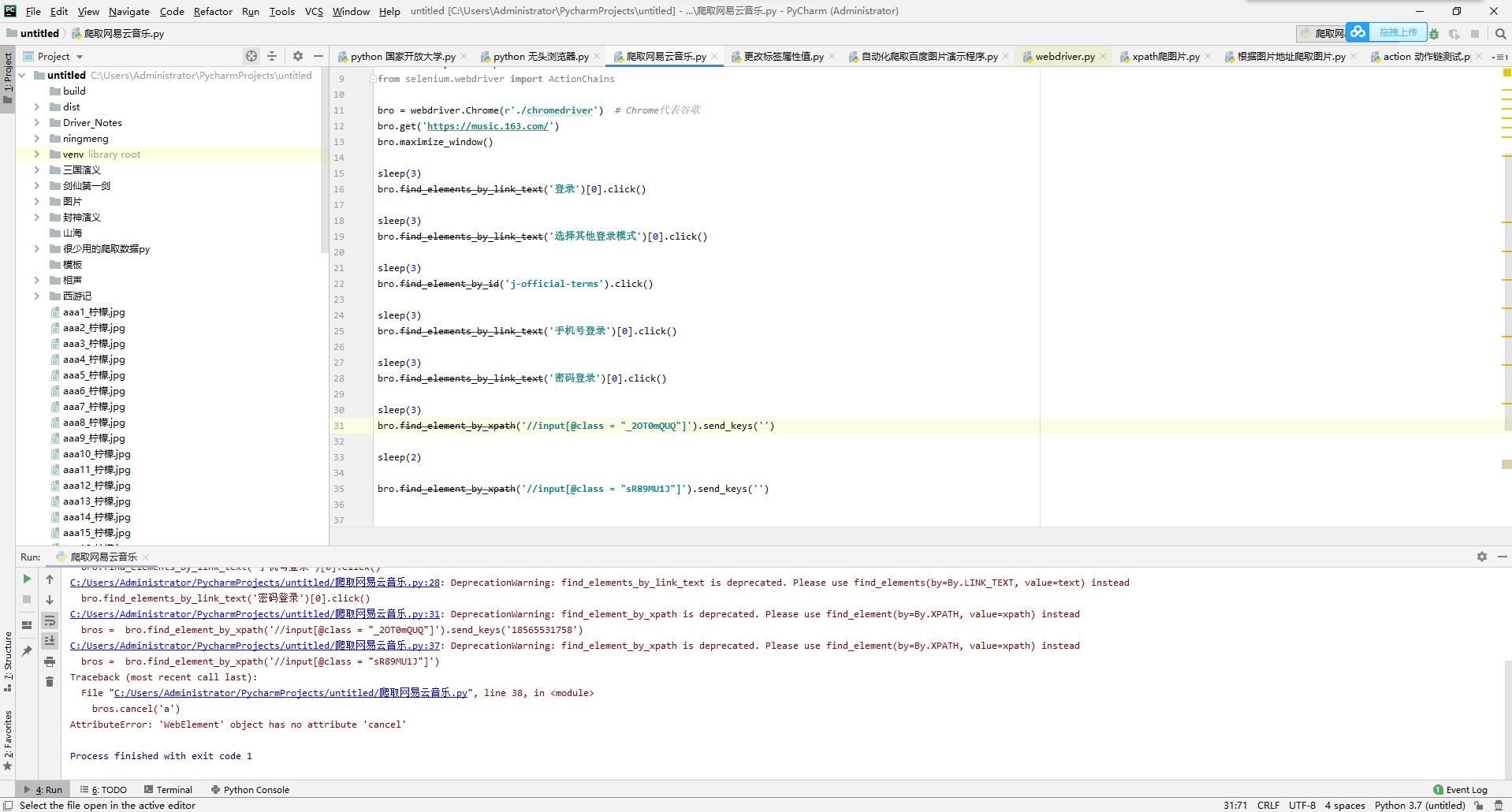
Task: Select aaa5_柠檬.jpg in project tree
Action: [x=94, y=375]
